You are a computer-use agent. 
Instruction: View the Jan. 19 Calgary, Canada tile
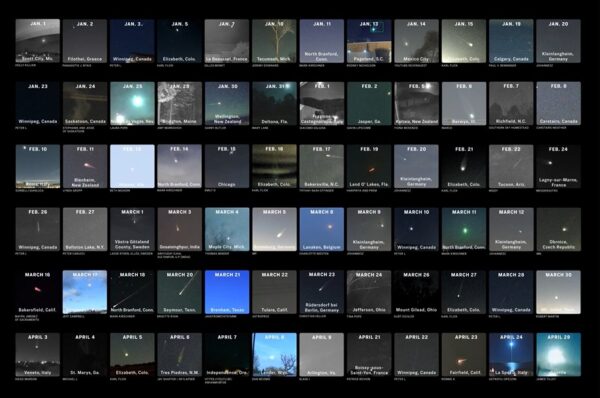pyautogui.click(x=511, y=41)
